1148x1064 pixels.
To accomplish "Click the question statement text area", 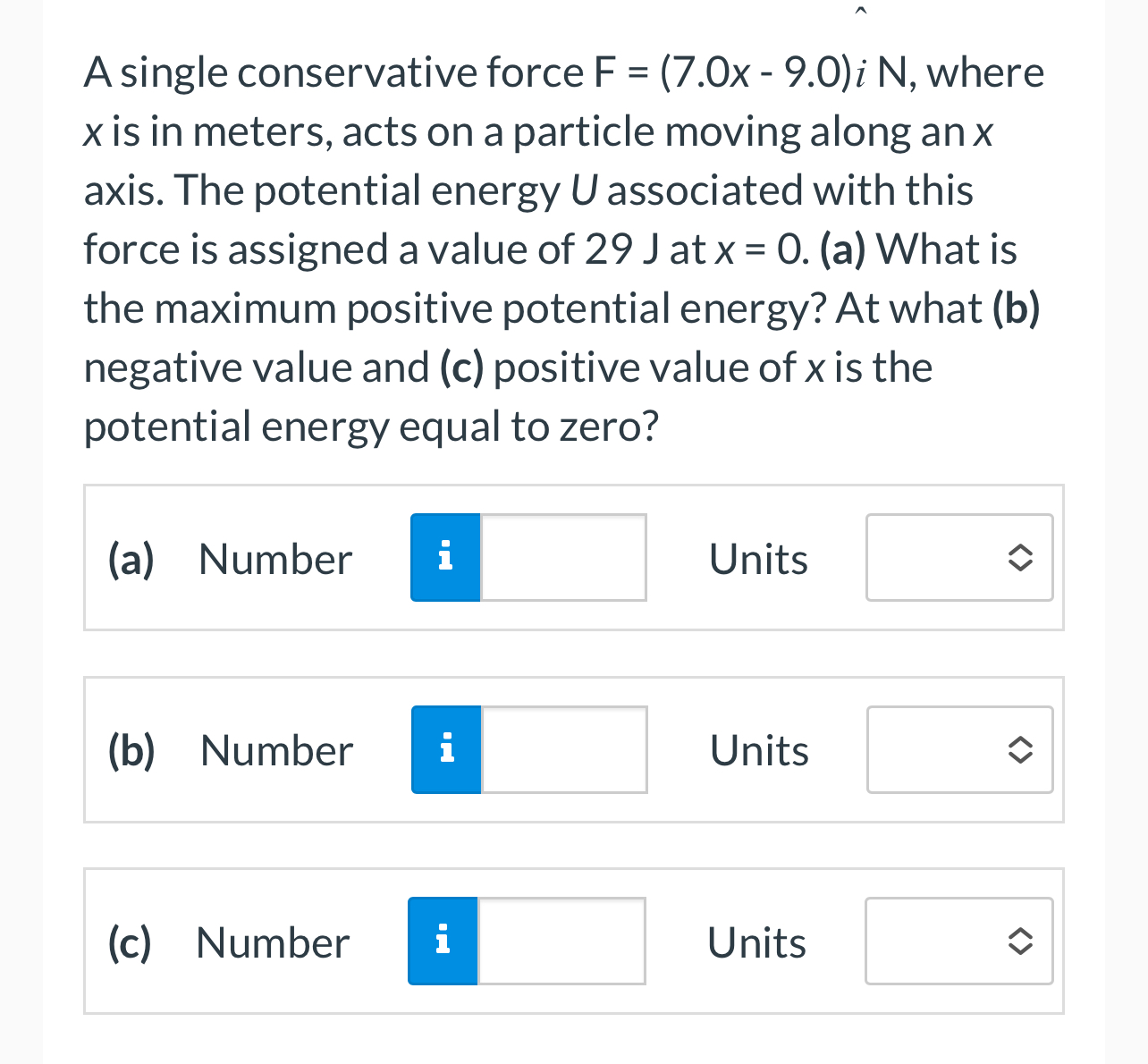I will click(563, 246).
